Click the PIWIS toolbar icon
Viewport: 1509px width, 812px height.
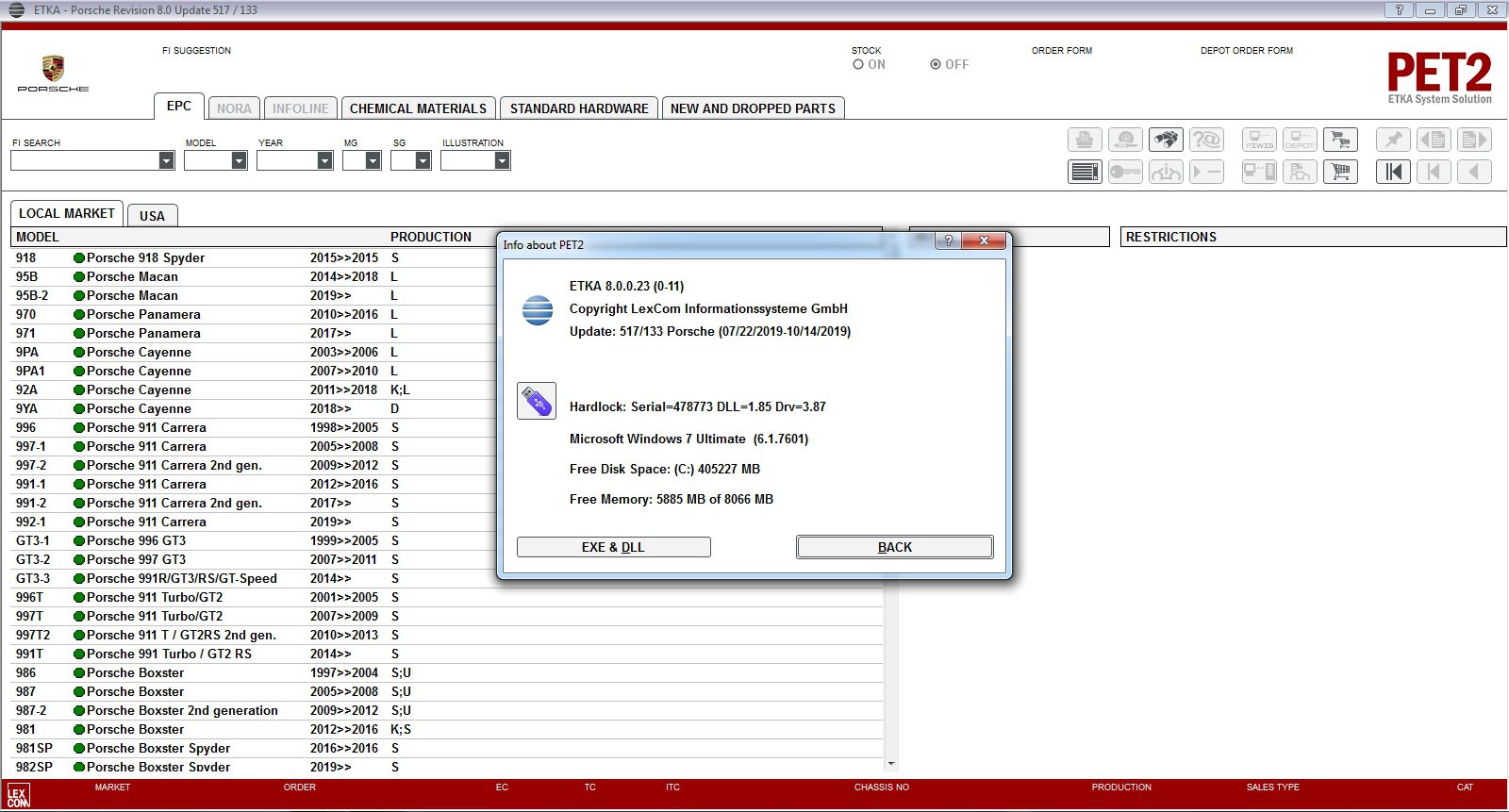point(1259,141)
